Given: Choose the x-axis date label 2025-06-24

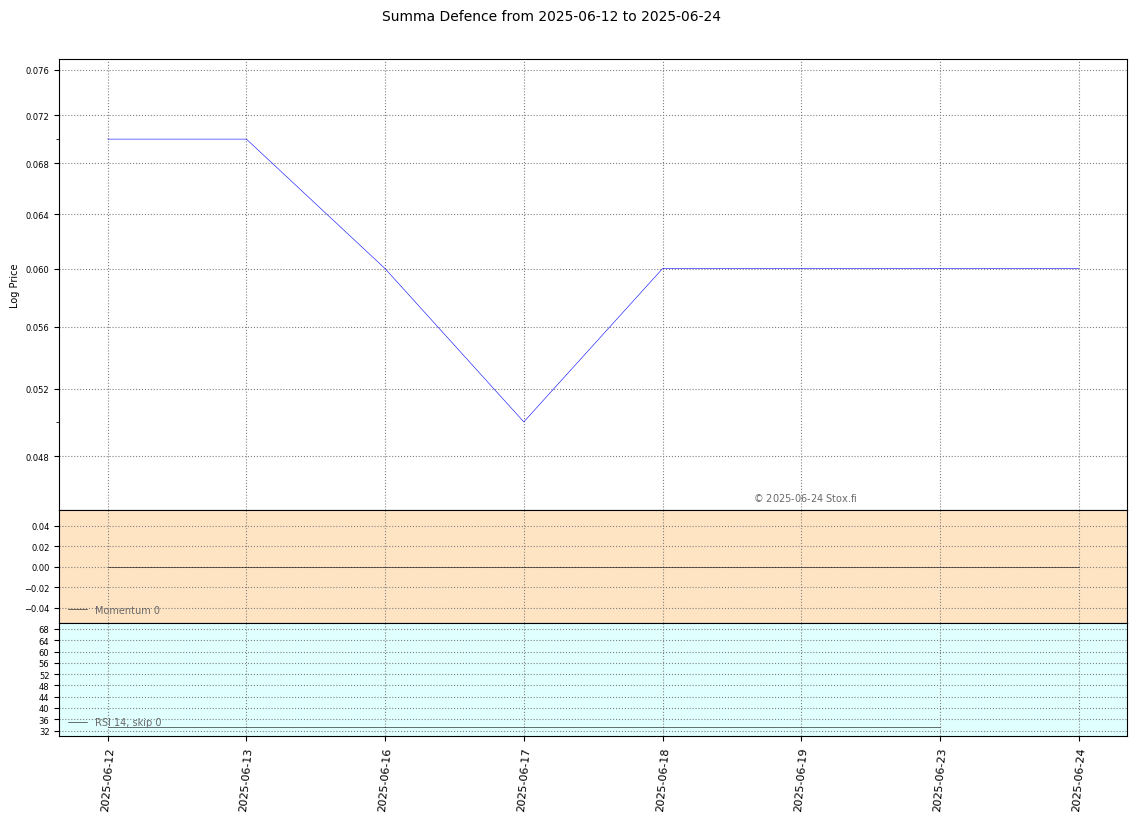Looking at the screenshot, I should (x=1077, y=780).
